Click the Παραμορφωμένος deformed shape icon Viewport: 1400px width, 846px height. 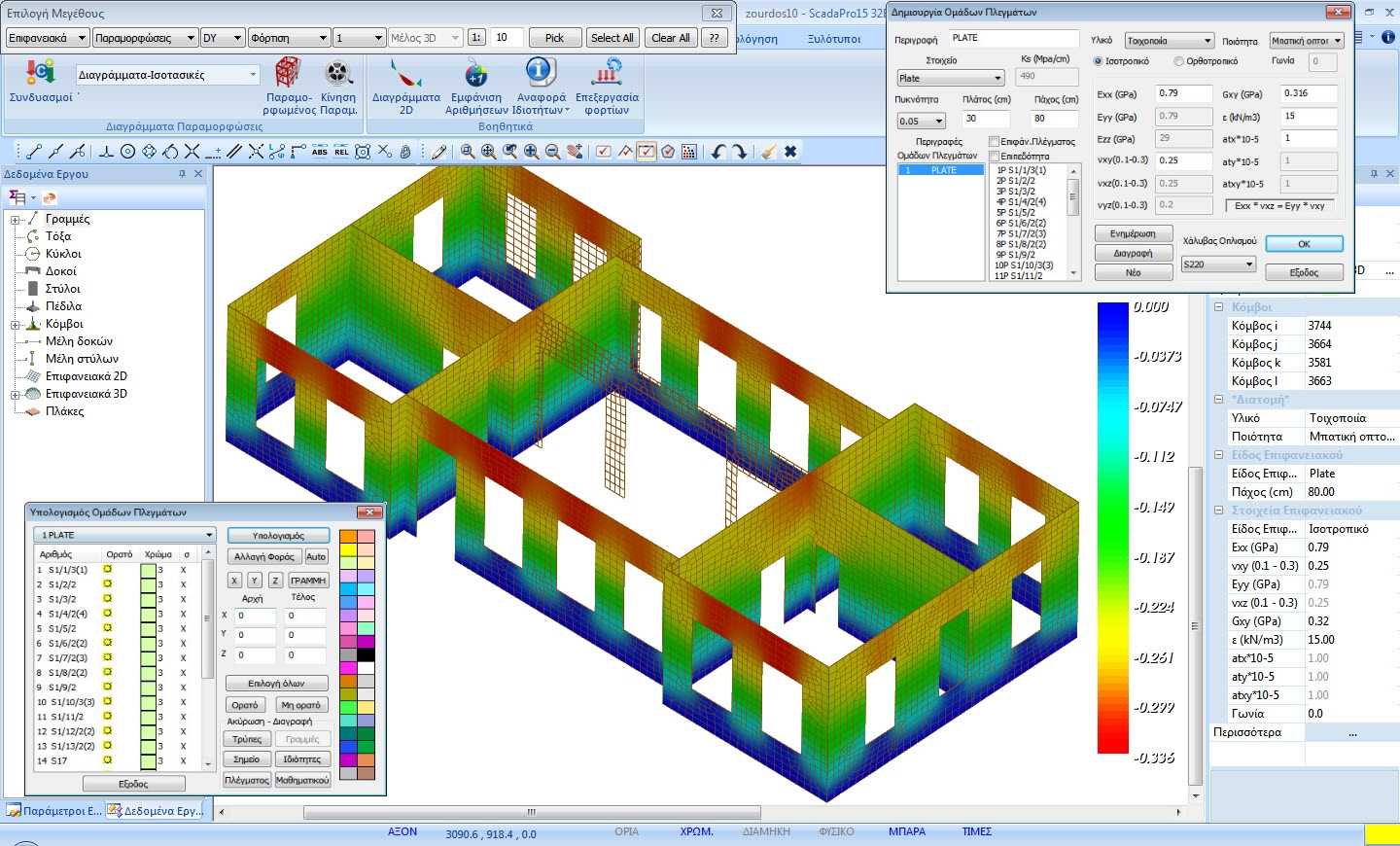point(288,75)
